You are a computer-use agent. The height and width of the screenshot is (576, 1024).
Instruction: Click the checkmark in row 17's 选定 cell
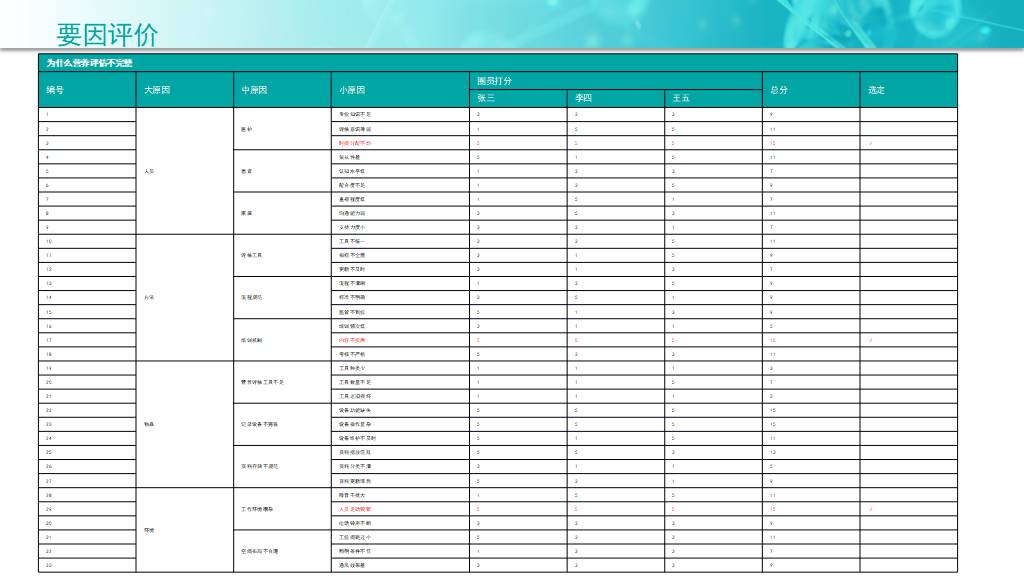872,340
